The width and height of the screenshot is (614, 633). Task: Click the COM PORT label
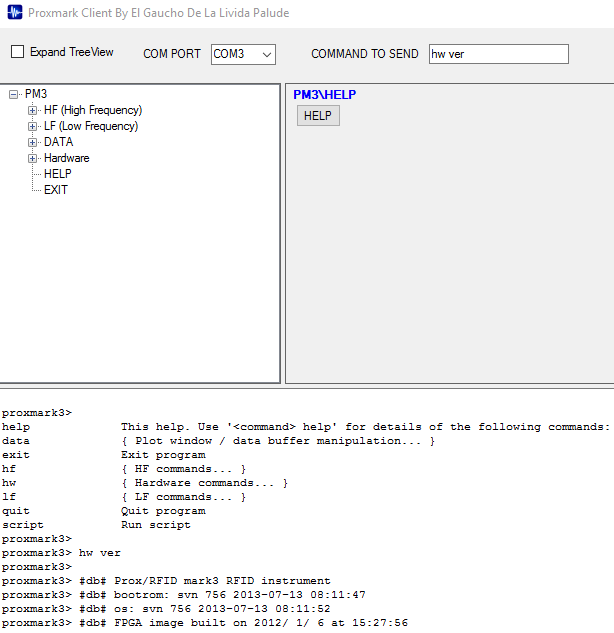pyautogui.click(x=172, y=54)
